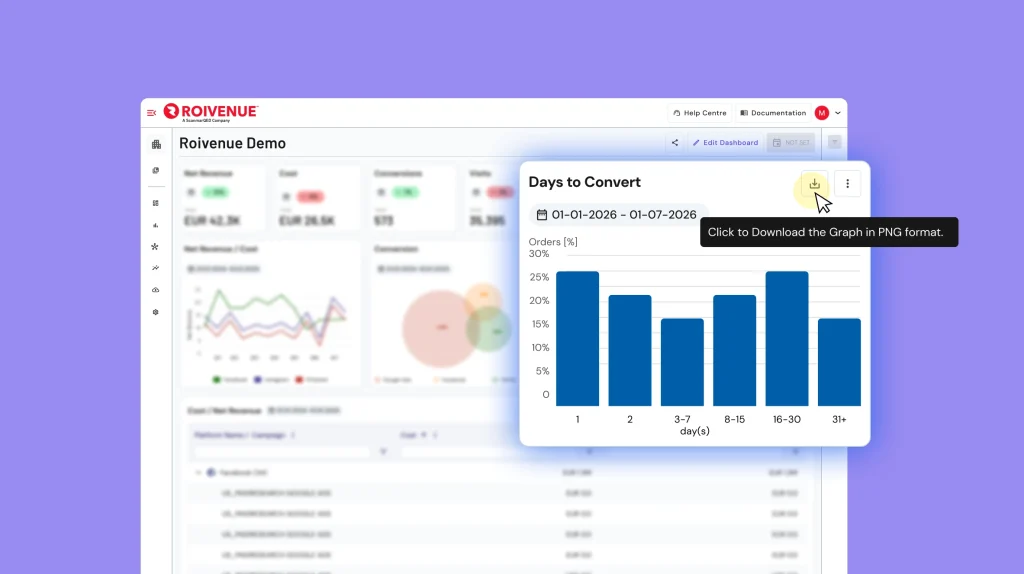Click the bar for 16-30 days
1024x574 pixels.
(787, 339)
